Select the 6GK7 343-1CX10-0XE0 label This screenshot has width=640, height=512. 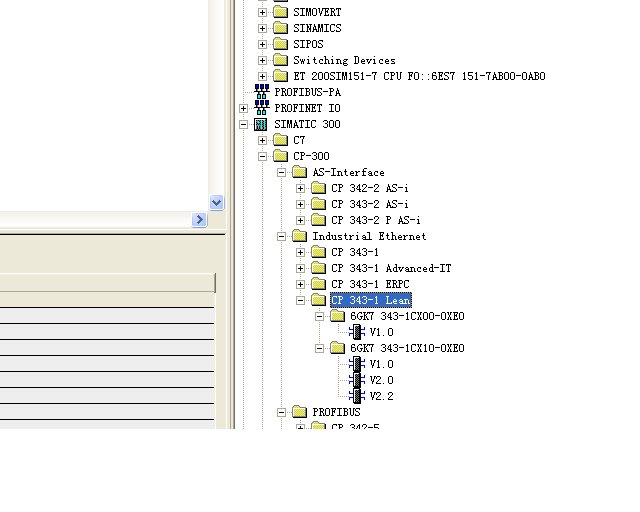(x=407, y=348)
